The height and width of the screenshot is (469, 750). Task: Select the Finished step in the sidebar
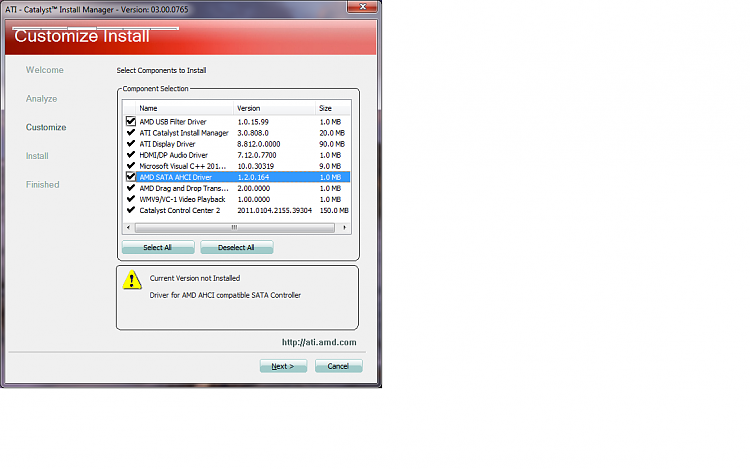coord(43,185)
